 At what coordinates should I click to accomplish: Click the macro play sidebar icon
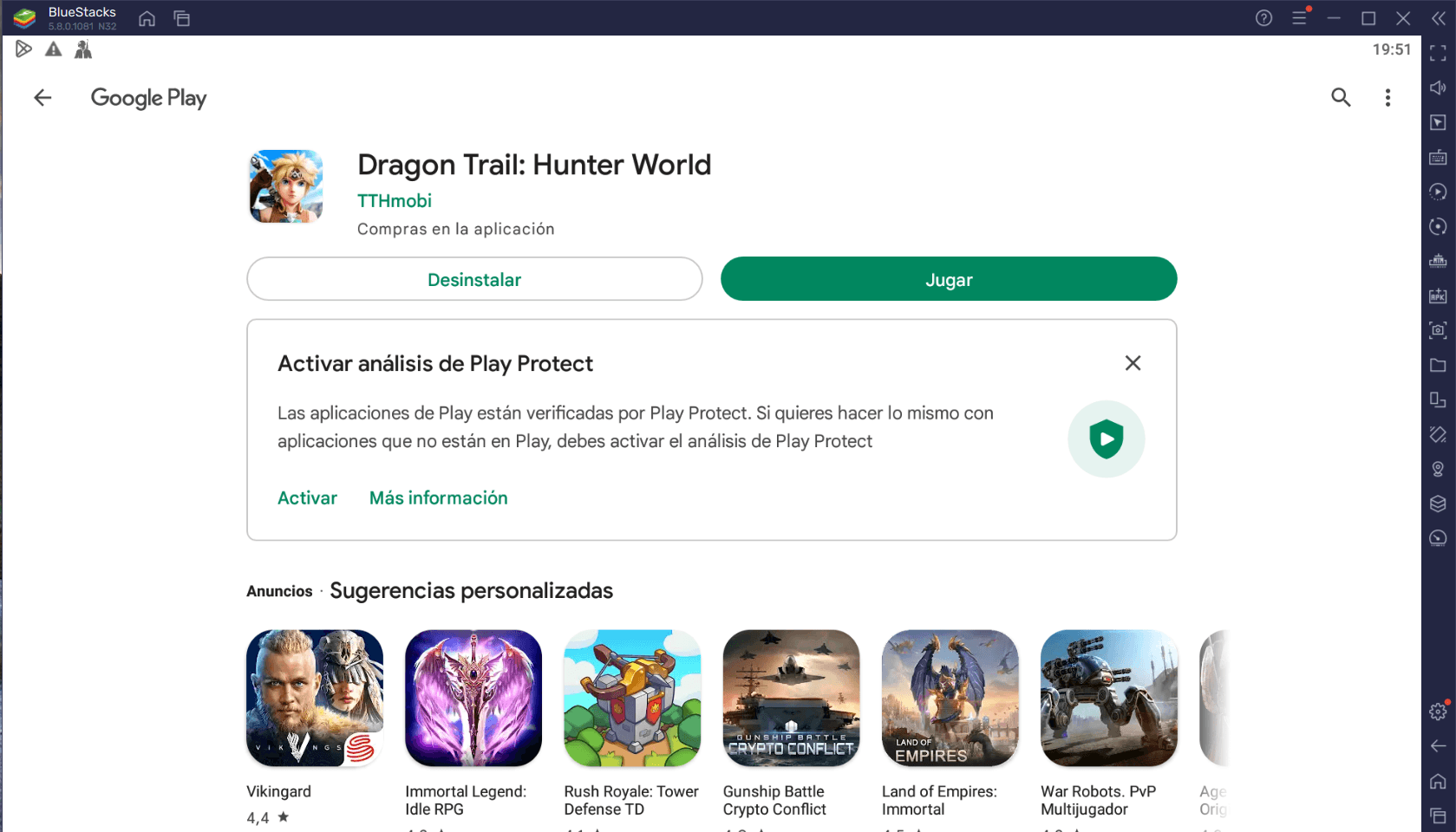[x=1438, y=192]
